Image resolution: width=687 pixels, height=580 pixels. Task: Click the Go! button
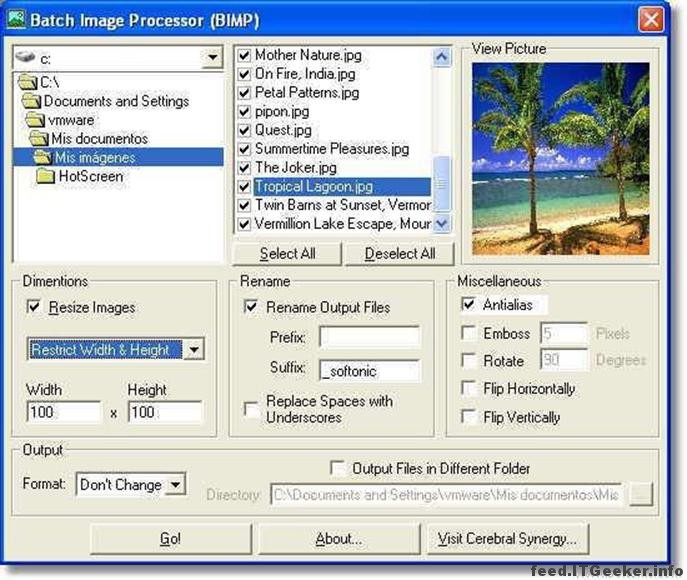[x=171, y=538]
